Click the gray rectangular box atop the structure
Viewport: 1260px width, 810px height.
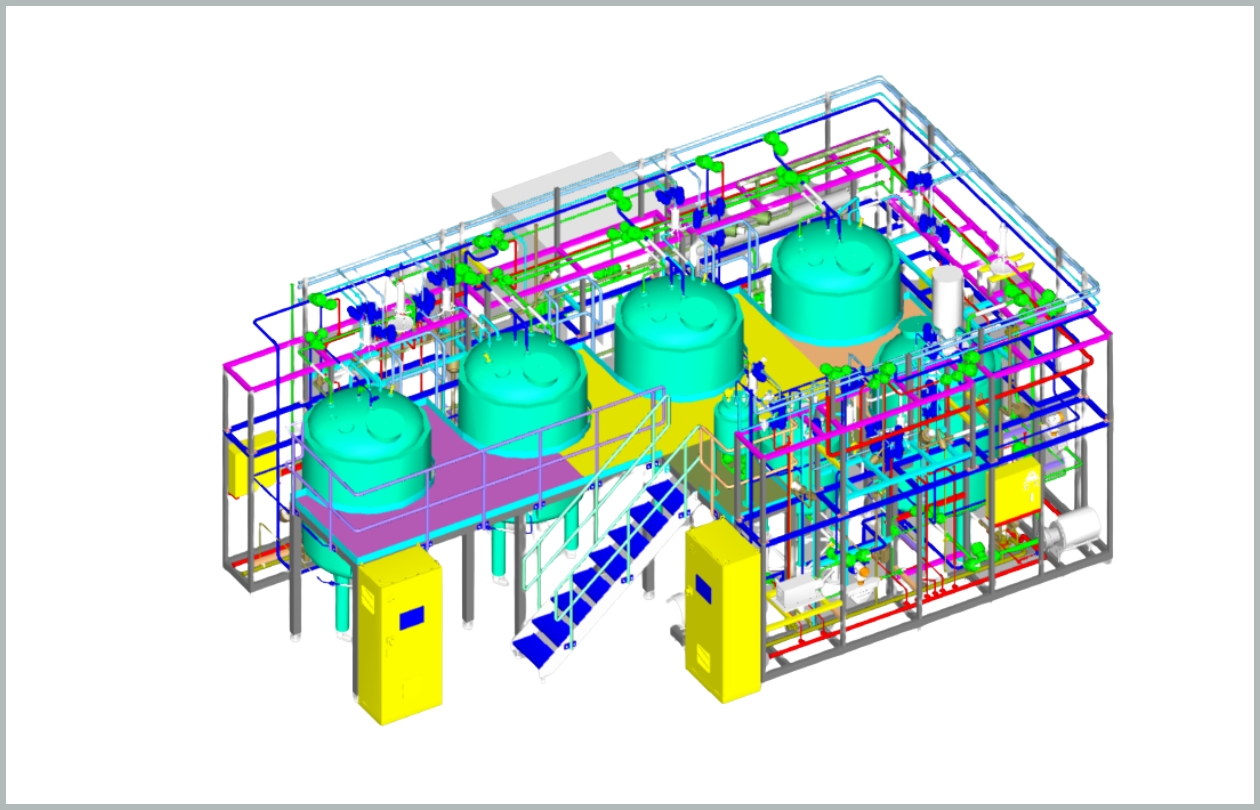pos(556,182)
